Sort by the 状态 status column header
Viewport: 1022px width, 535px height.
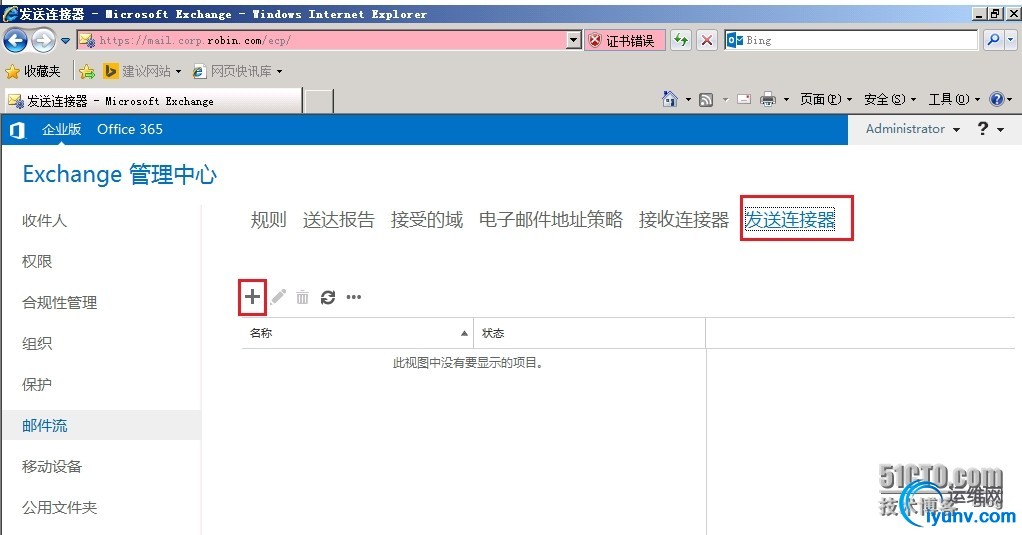589,333
